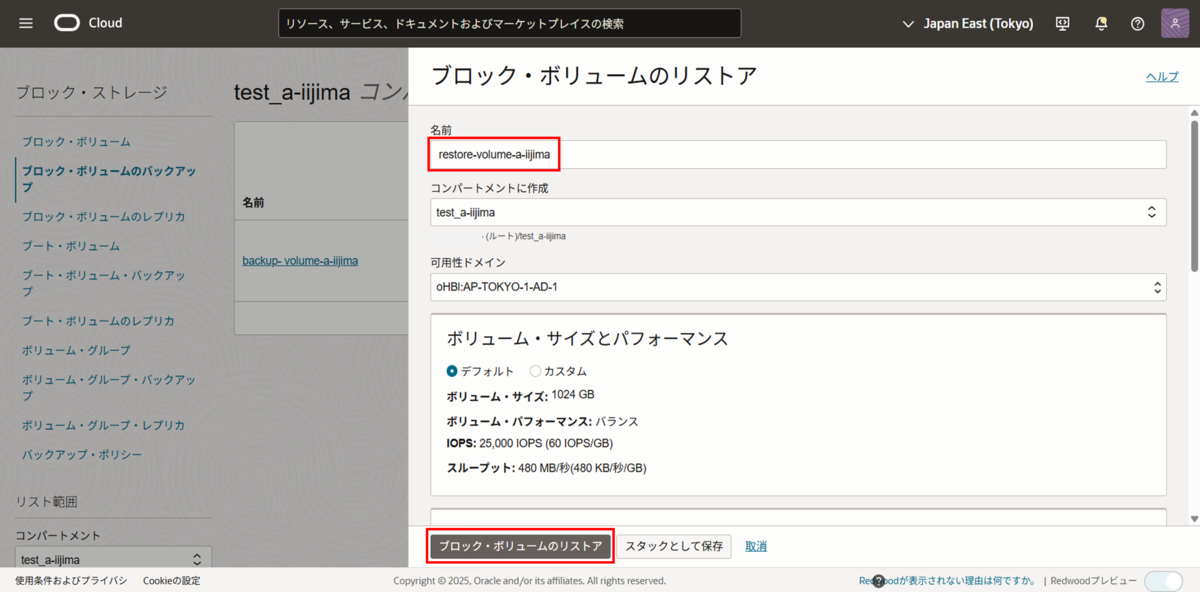Toggle the Redwood preview switch
The image size is (1200, 592).
1163,581
